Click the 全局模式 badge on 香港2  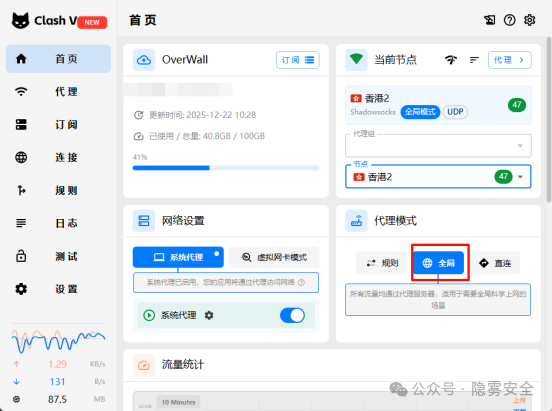[420, 112]
